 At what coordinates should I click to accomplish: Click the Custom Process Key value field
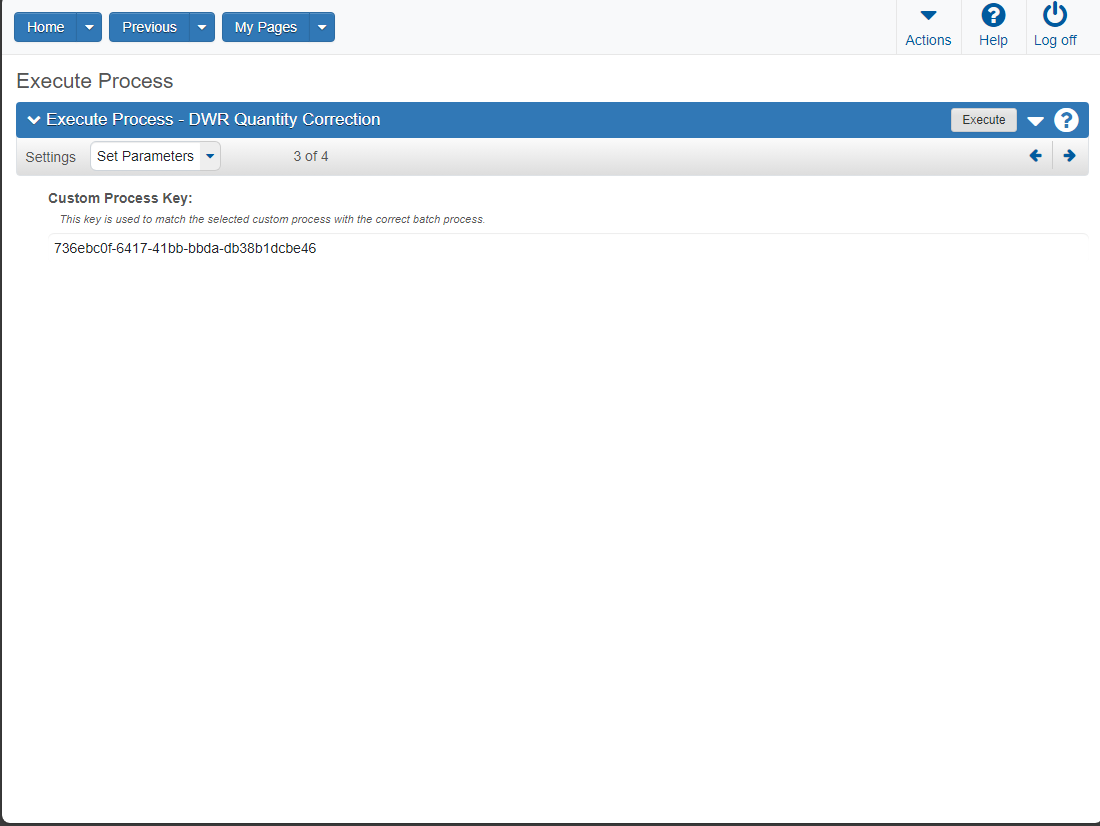[568, 248]
